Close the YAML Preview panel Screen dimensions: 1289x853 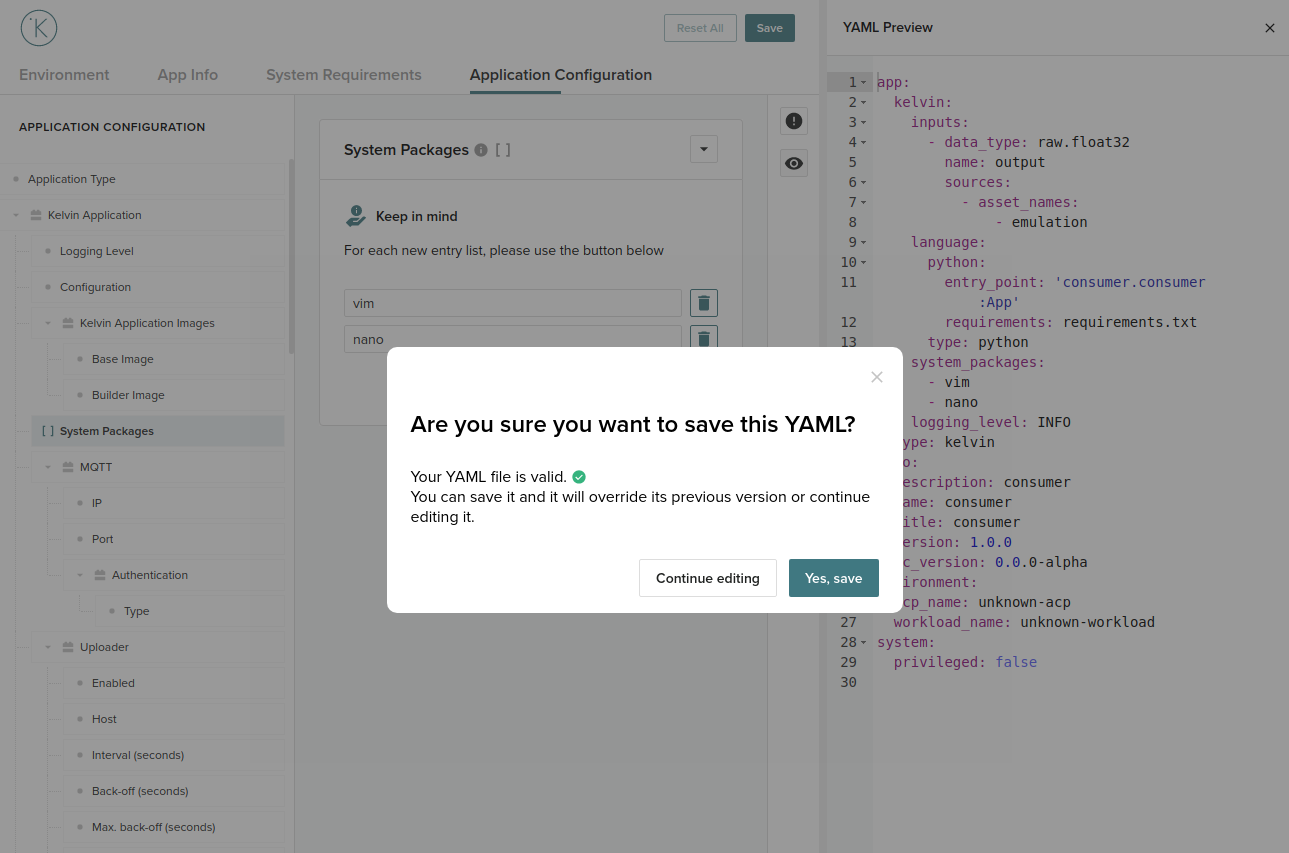pyautogui.click(x=1270, y=28)
